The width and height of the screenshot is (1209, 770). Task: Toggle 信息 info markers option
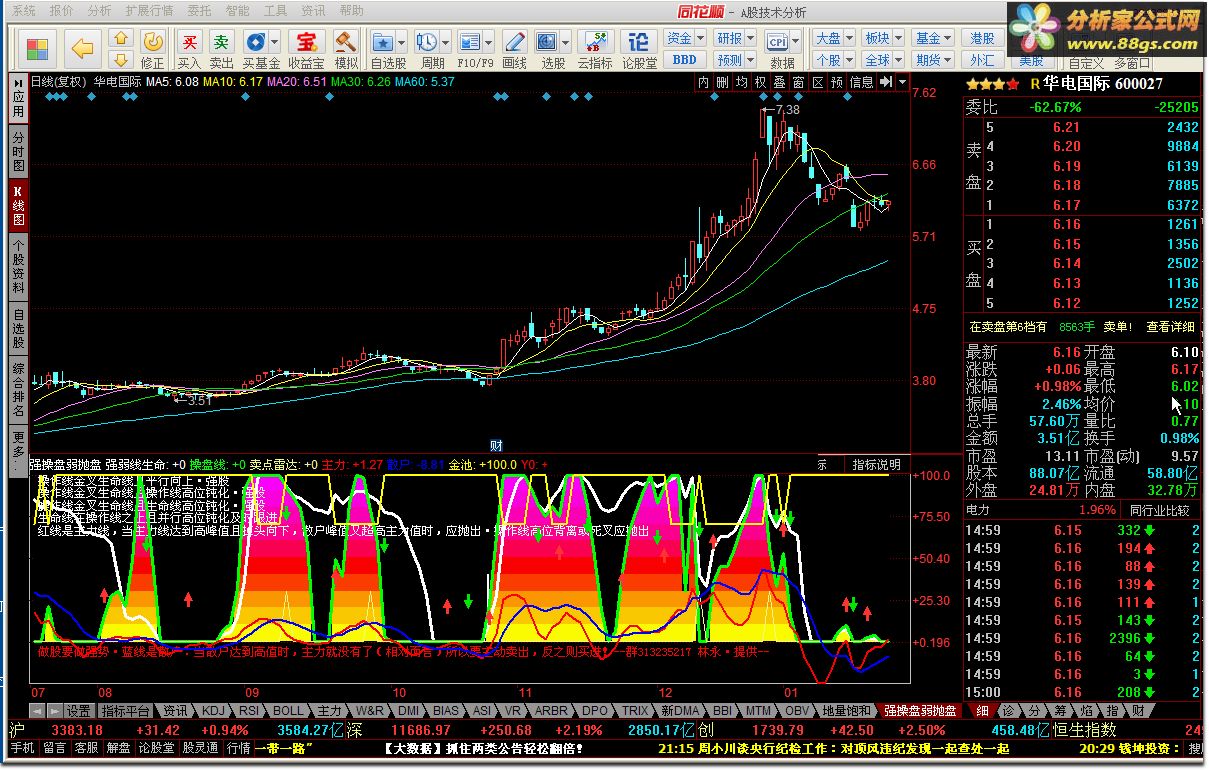pos(861,83)
